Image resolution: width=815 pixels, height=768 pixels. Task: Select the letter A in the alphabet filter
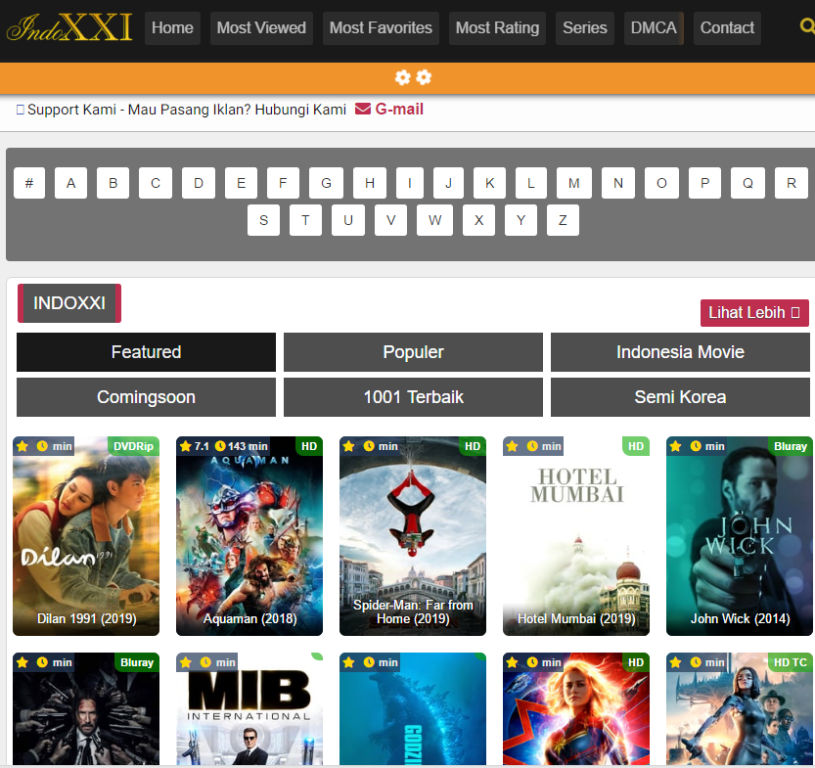click(70, 183)
